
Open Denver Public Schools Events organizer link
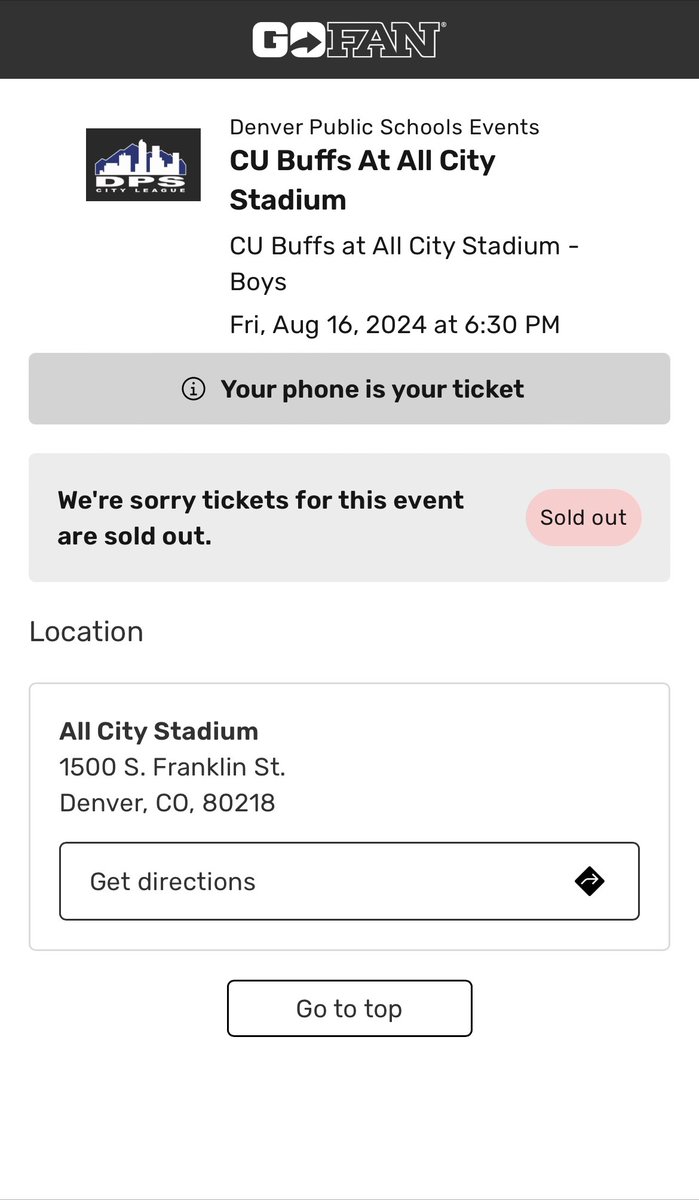(x=384, y=127)
